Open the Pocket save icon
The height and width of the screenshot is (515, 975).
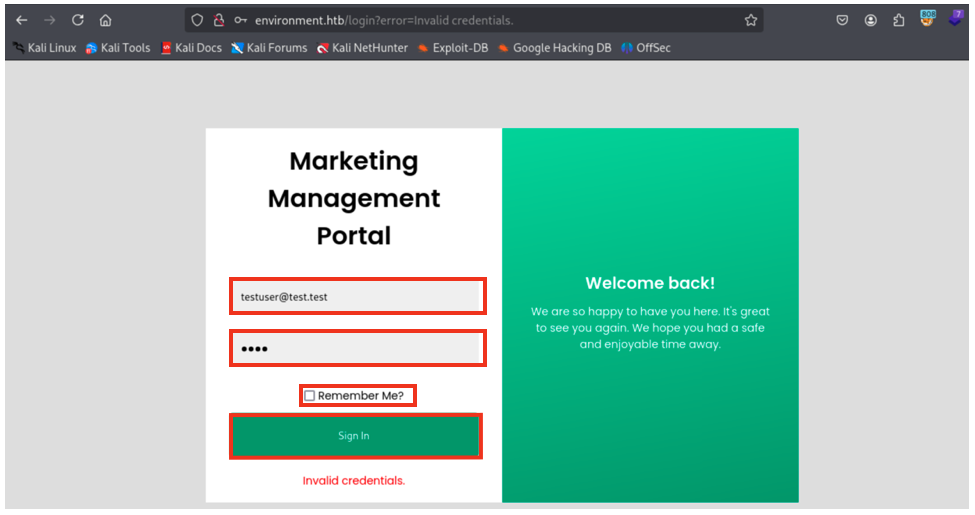click(842, 21)
